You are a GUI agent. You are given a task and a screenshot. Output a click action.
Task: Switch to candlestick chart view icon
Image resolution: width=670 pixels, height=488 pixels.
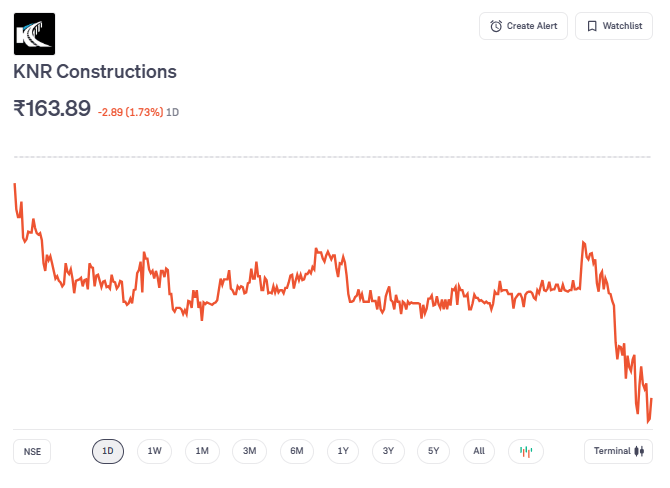pos(526,451)
